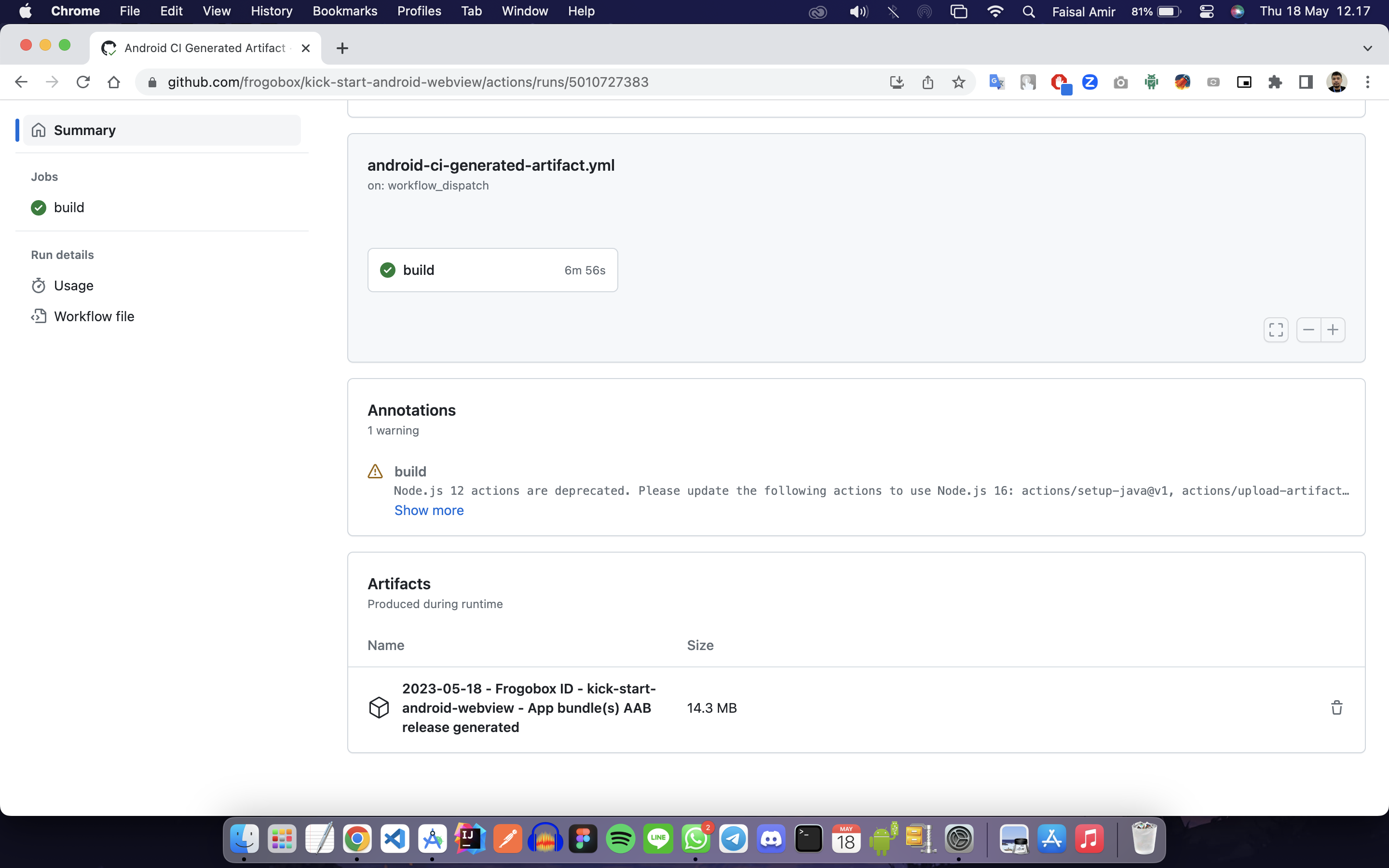Click the share icon in the address bar

927,82
